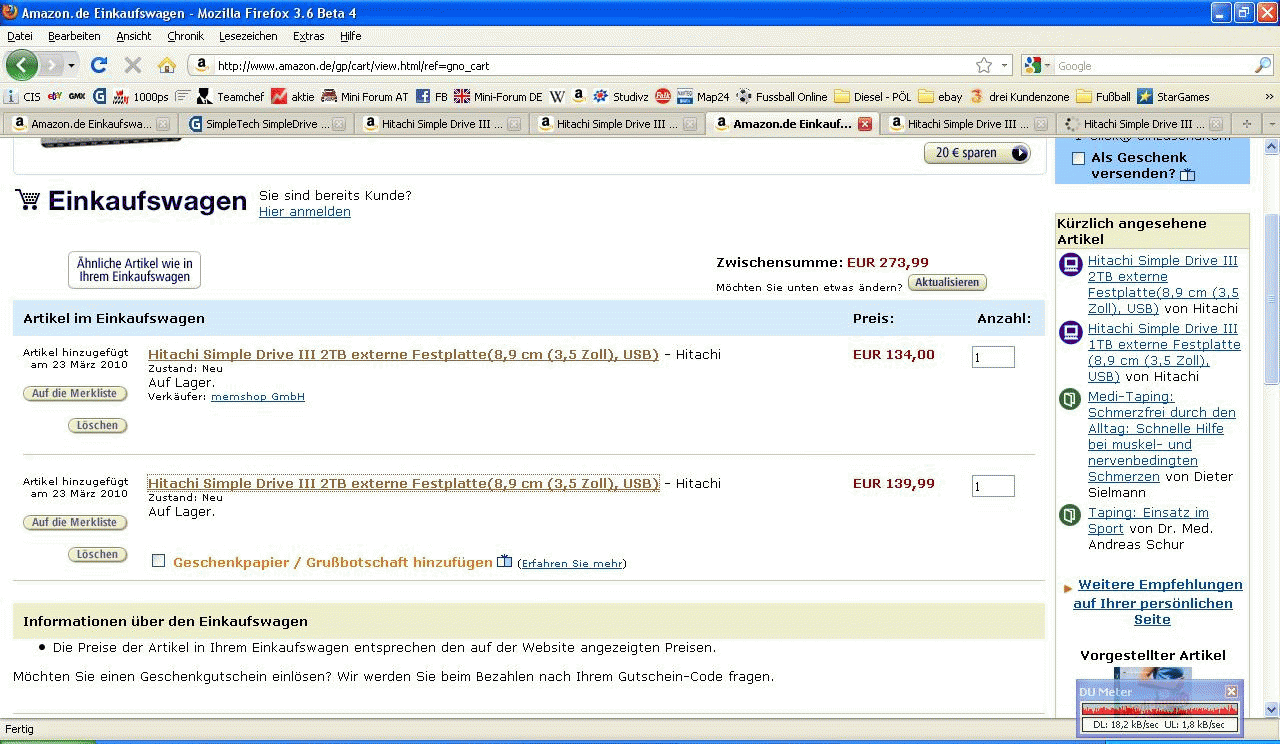The height and width of the screenshot is (744, 1280).
Task: Expand the URL bar history dropdown
Action: pos(1005,65)
